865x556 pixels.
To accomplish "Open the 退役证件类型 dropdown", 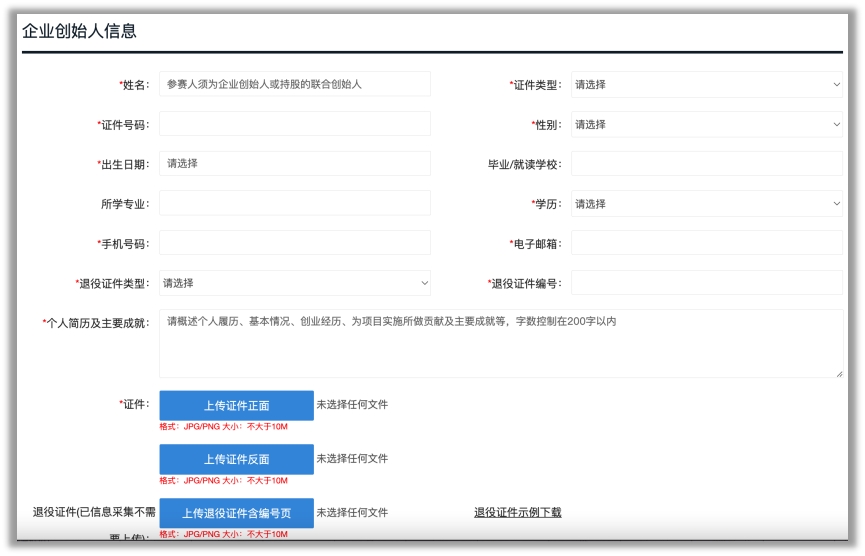I will [x=294, y=283].
